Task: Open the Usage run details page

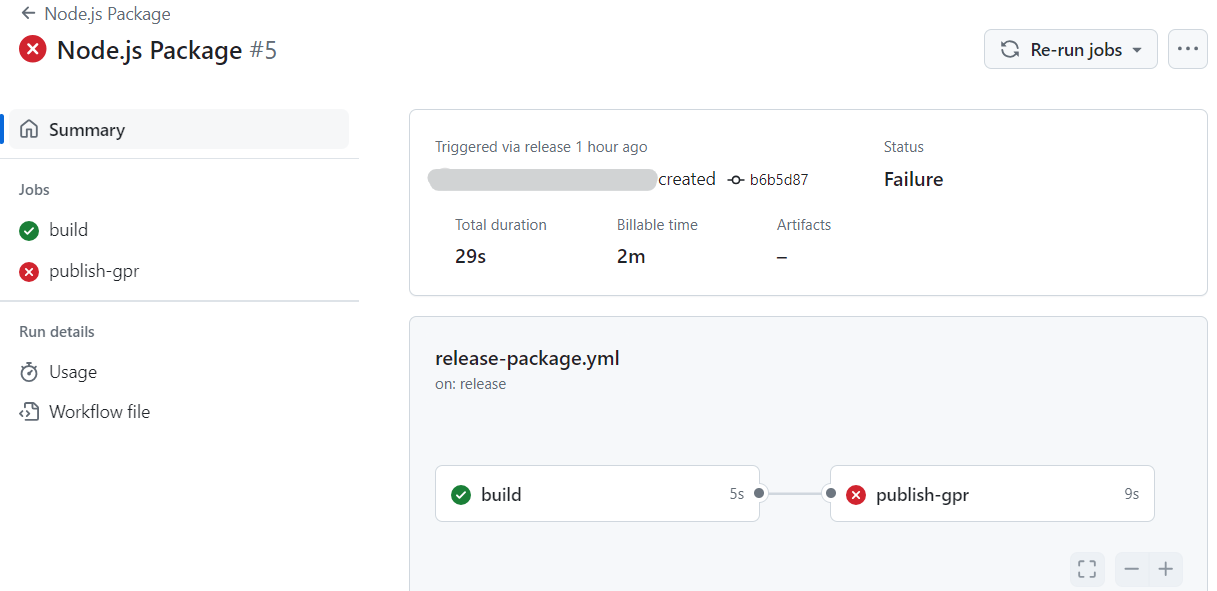Action: [71, 371]
